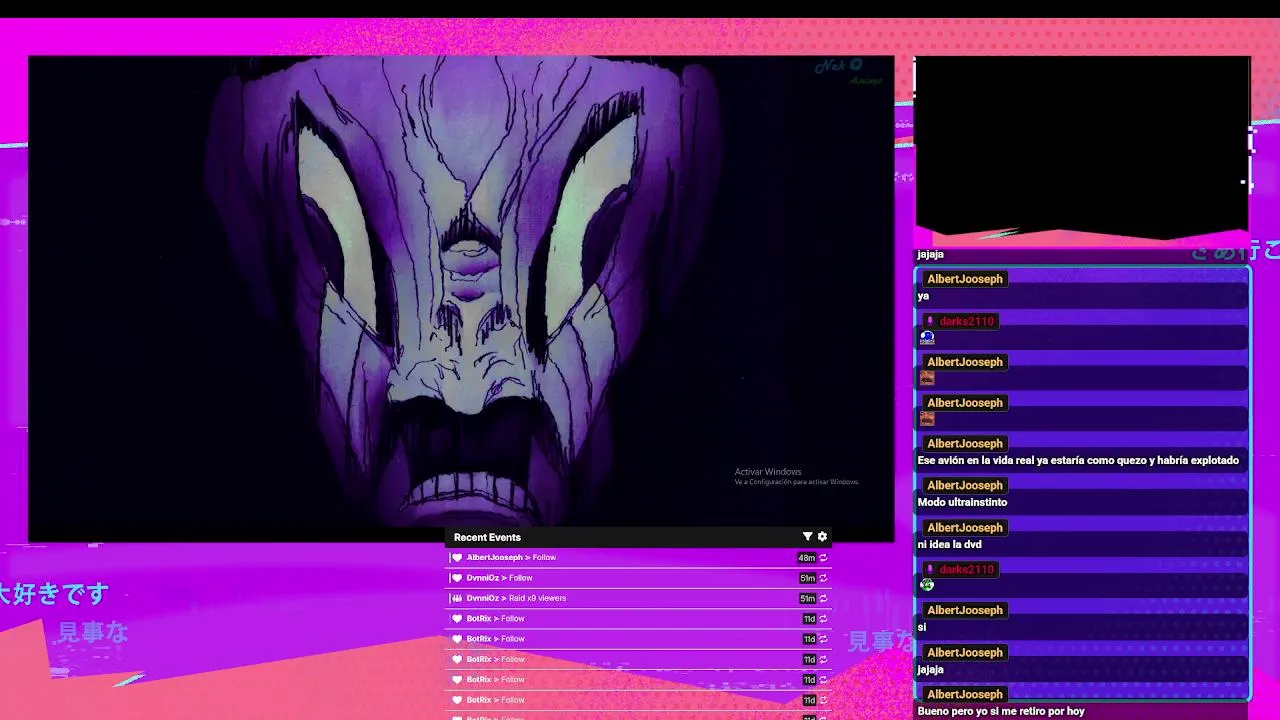Image resolution: width=1280 pixels, height=720 pixels.
Task: Click the blue emote under darks2110
Action: [927, 338]
